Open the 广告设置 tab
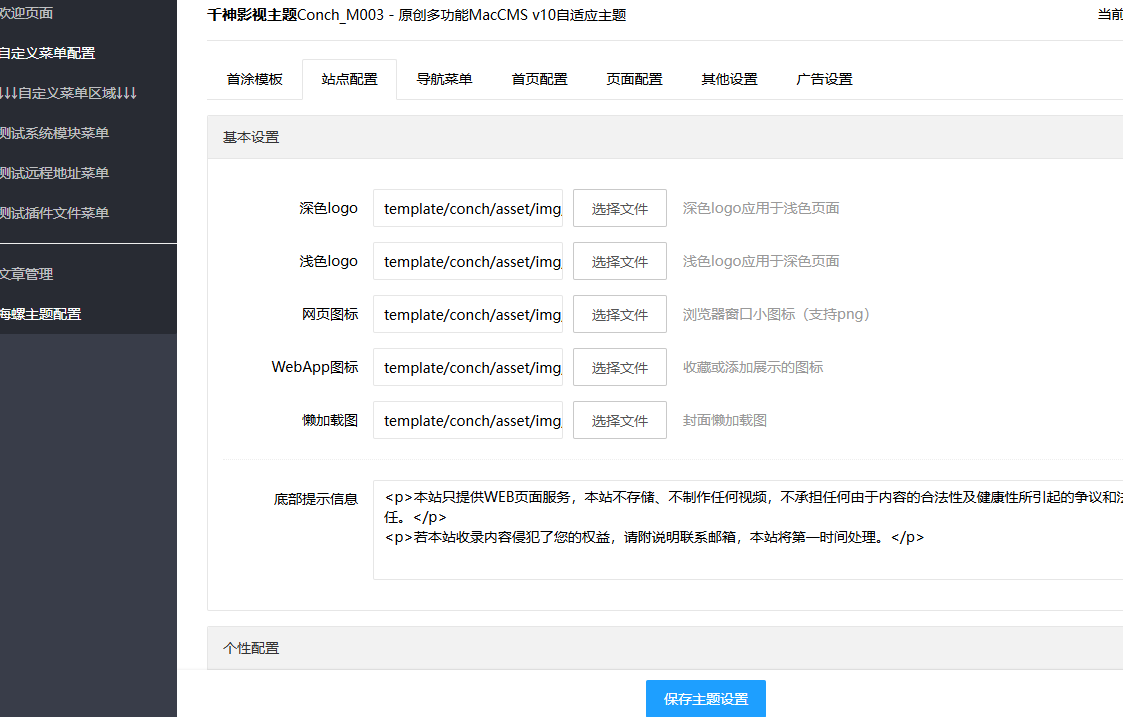Viewport: 1123px width, 717px height. [x=824, y=80]
